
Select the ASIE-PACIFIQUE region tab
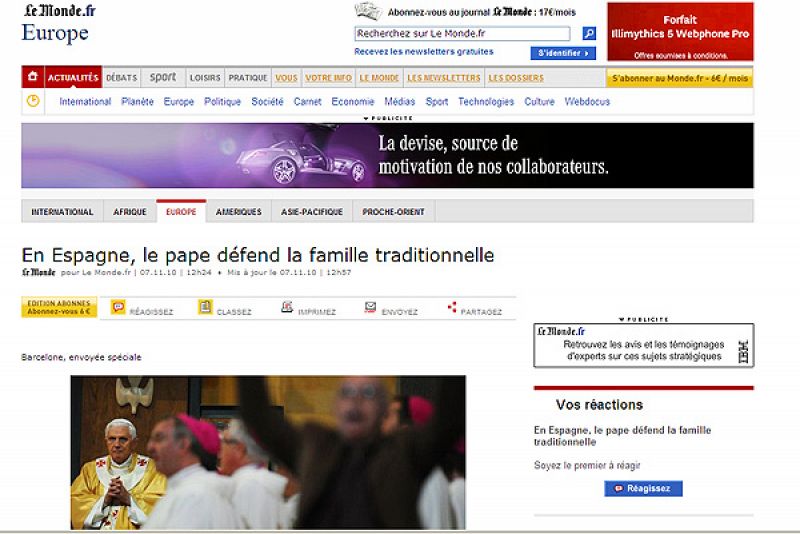(x=312, y=212)
